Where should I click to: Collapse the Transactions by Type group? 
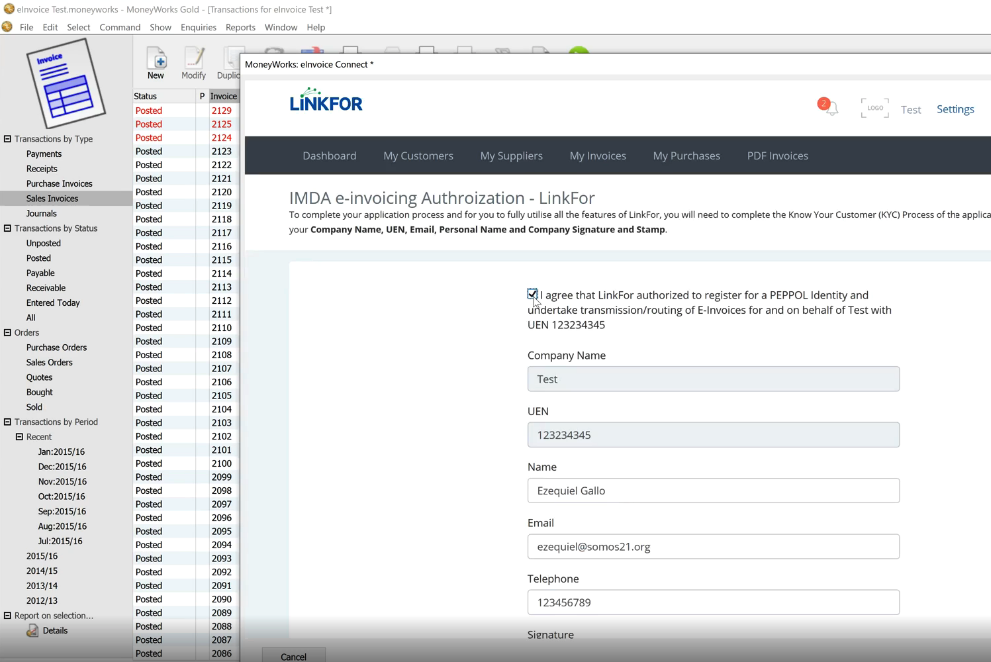point(8,138)
